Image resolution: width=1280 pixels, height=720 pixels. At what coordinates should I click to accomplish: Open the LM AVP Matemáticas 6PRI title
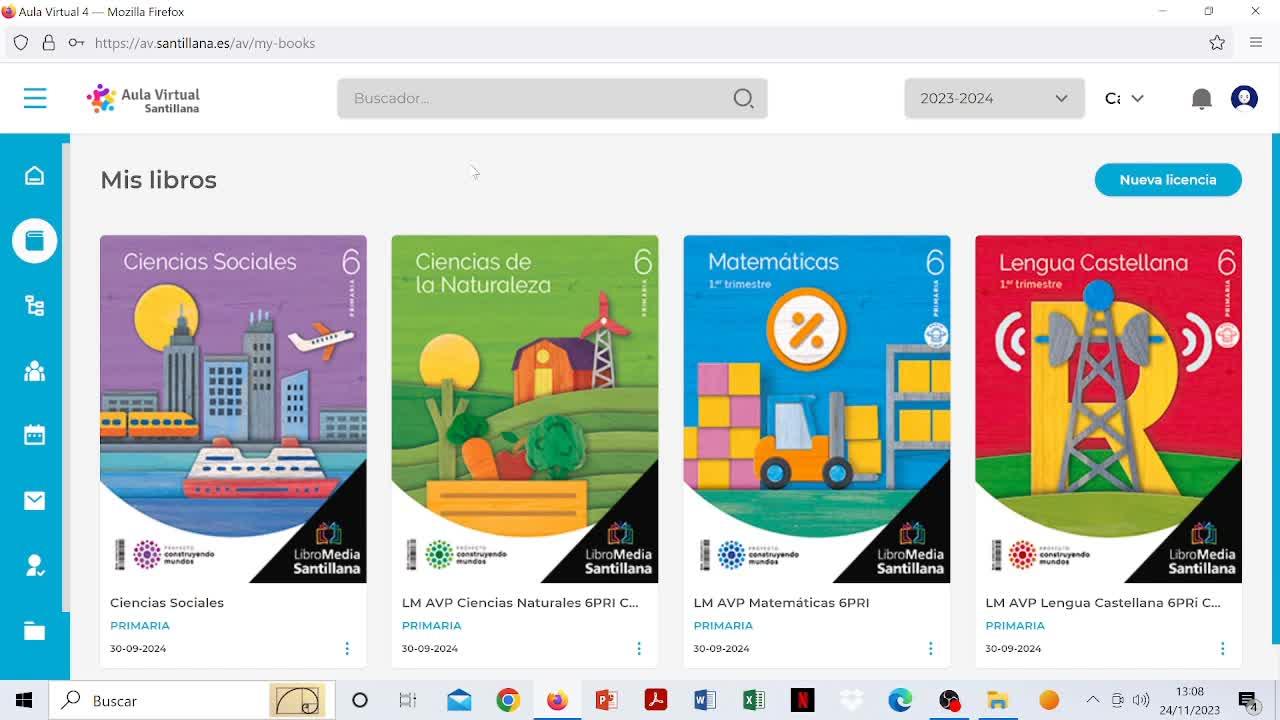pos(781,603)
